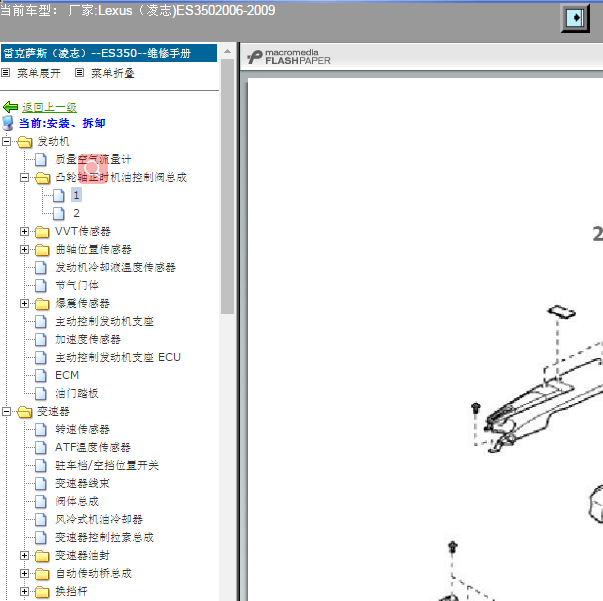Open the ECM page
Viewport: 603px width, 601px height.
pyautogui.click(x=67, y=375)
